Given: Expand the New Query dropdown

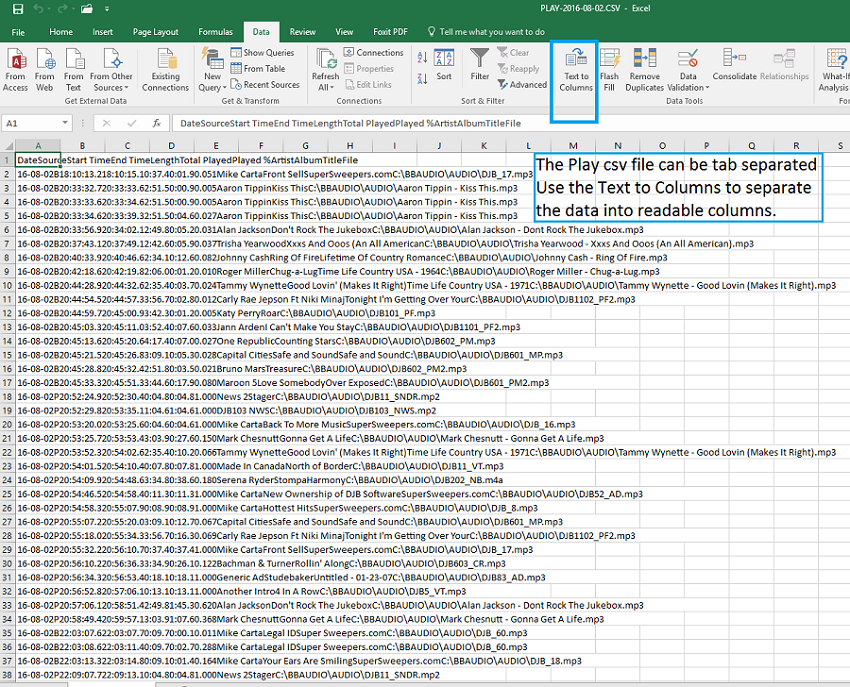Looking at the screenshot, I should click(x=212, y=70).
